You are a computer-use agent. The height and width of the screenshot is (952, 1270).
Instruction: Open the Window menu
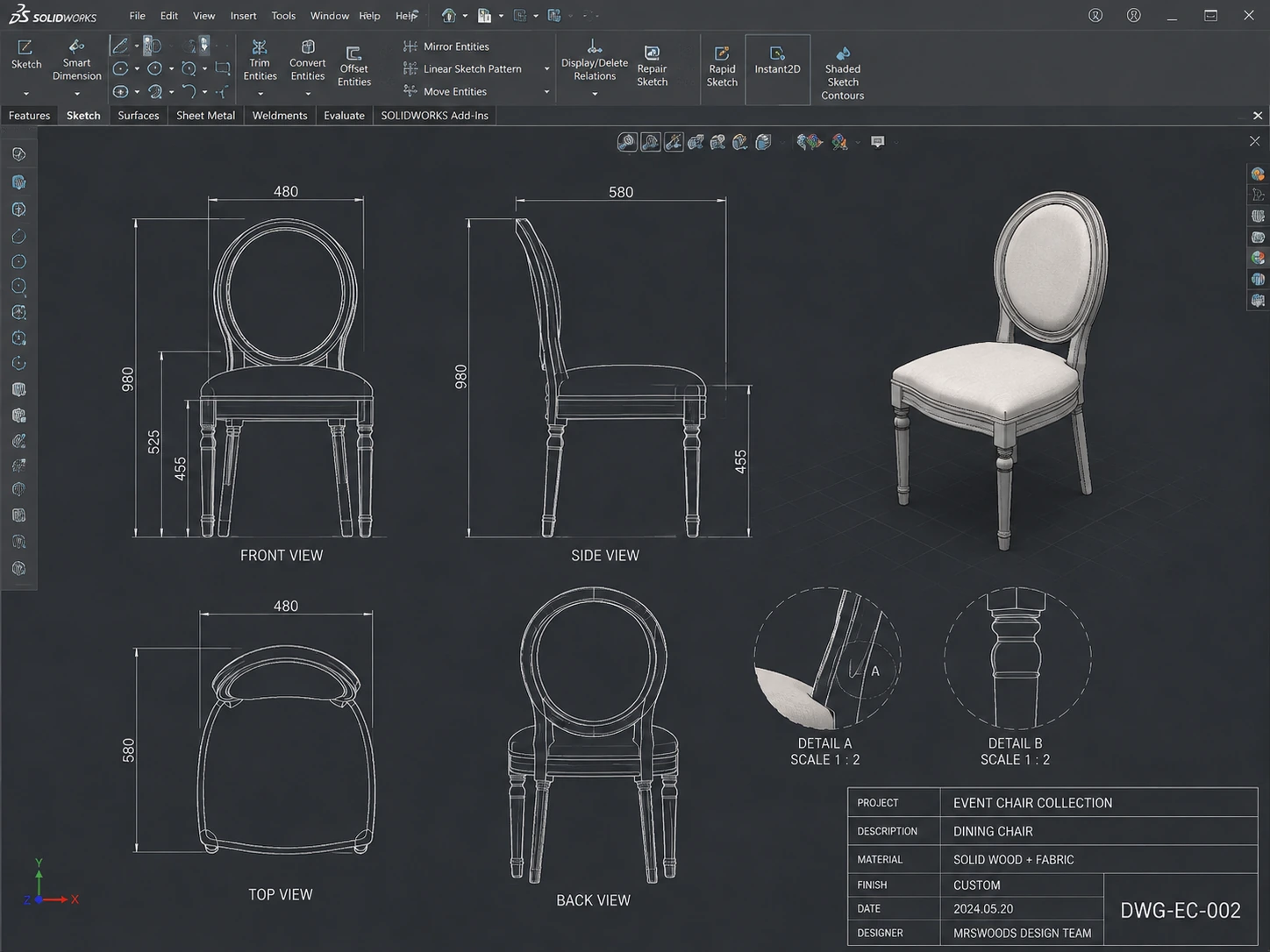point(330,16)
